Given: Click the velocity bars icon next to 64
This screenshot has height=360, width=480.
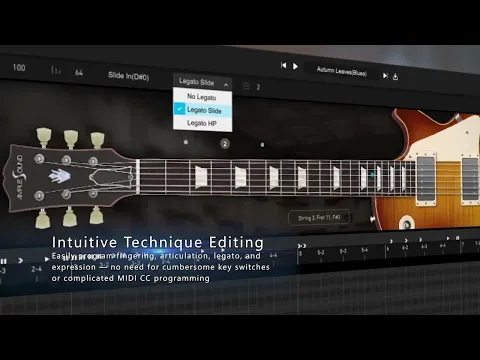Looking at the screenshot, I should point(56,70).
